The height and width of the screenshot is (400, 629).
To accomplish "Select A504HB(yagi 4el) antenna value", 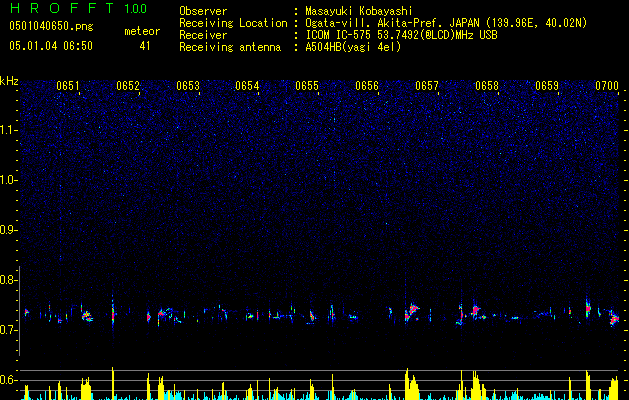I will click(x=353, y=47).
